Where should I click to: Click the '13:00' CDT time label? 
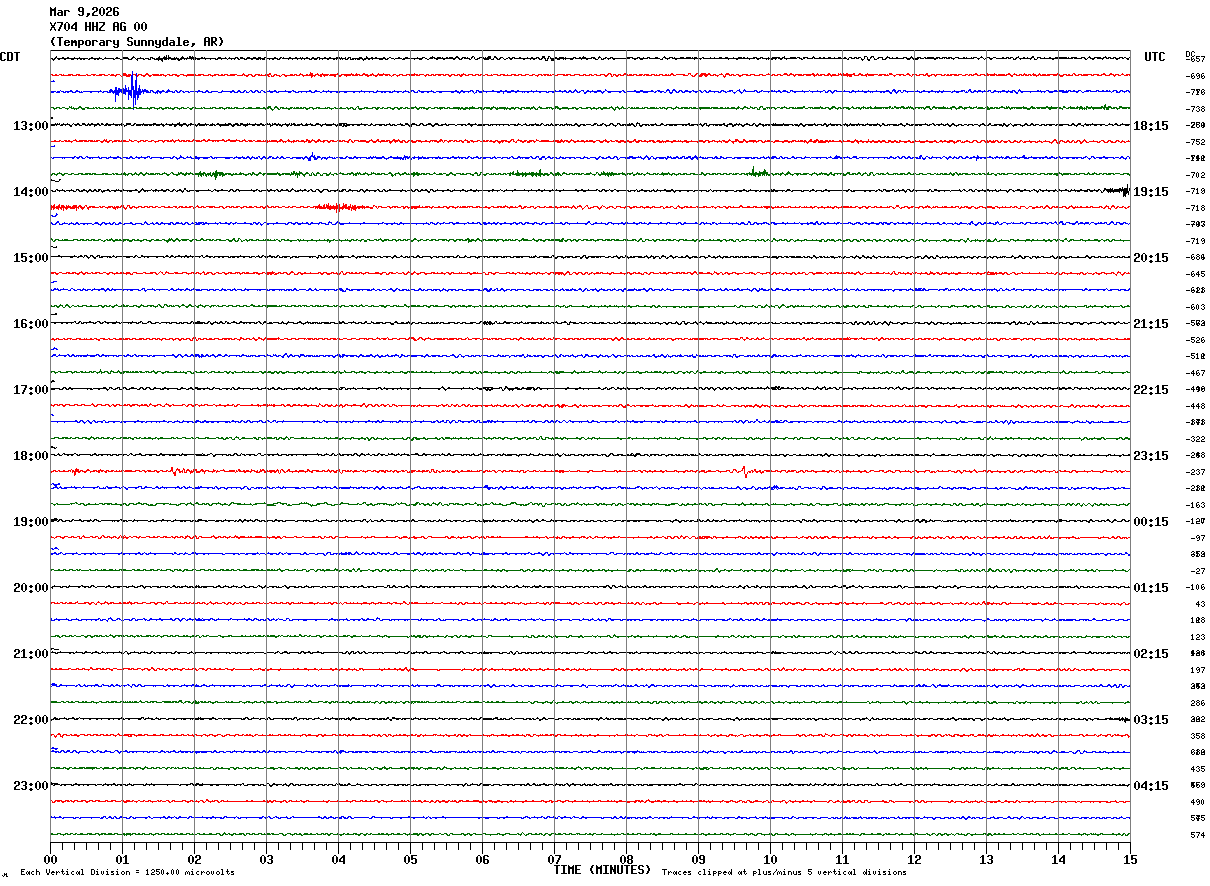pyautogui.click(x=30, y=126)
